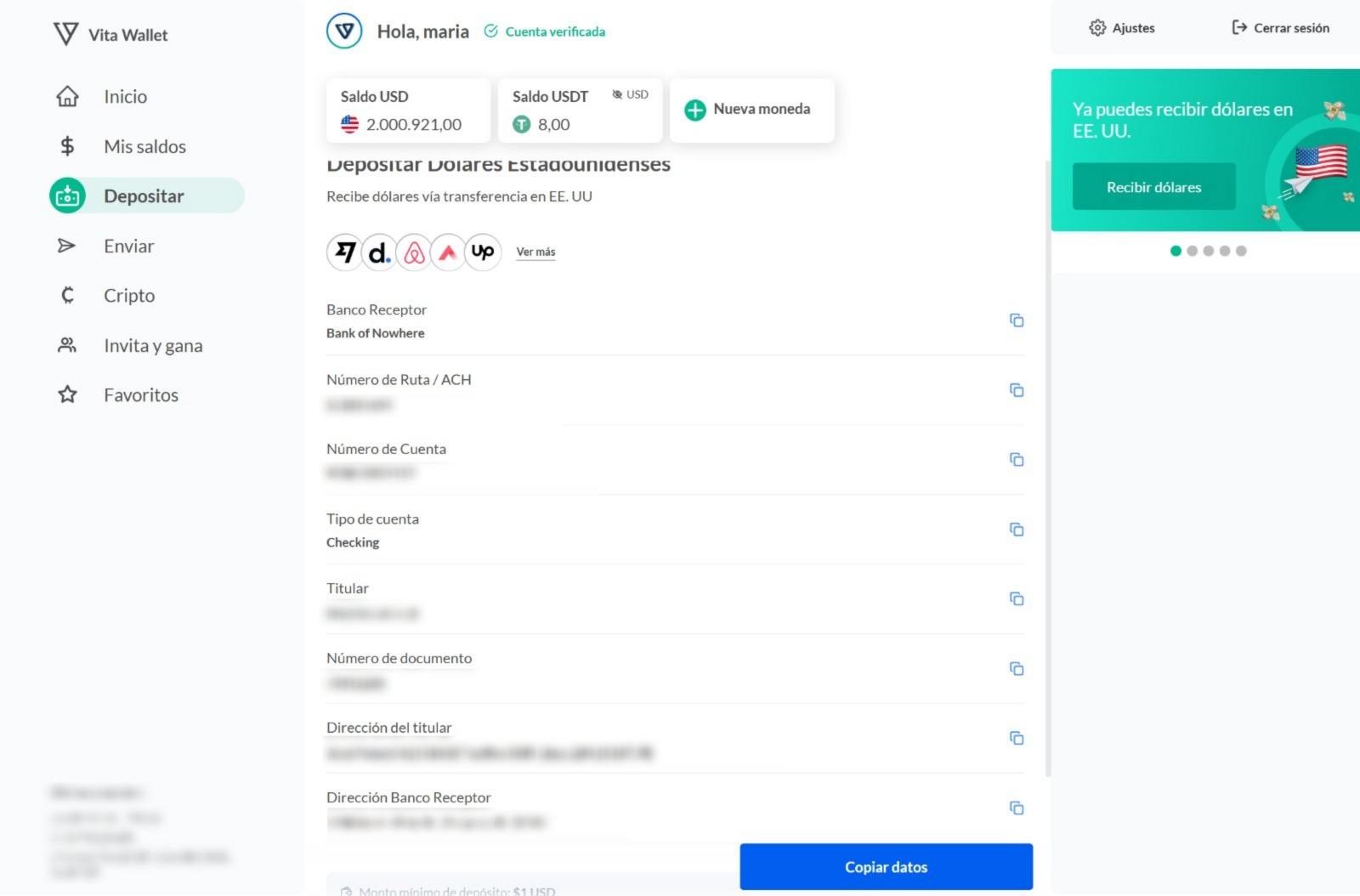This screenshot has width=1360, height=896.
Task: Copy Número de Cuenta using copy icon
Action: tap(1017, 460)
